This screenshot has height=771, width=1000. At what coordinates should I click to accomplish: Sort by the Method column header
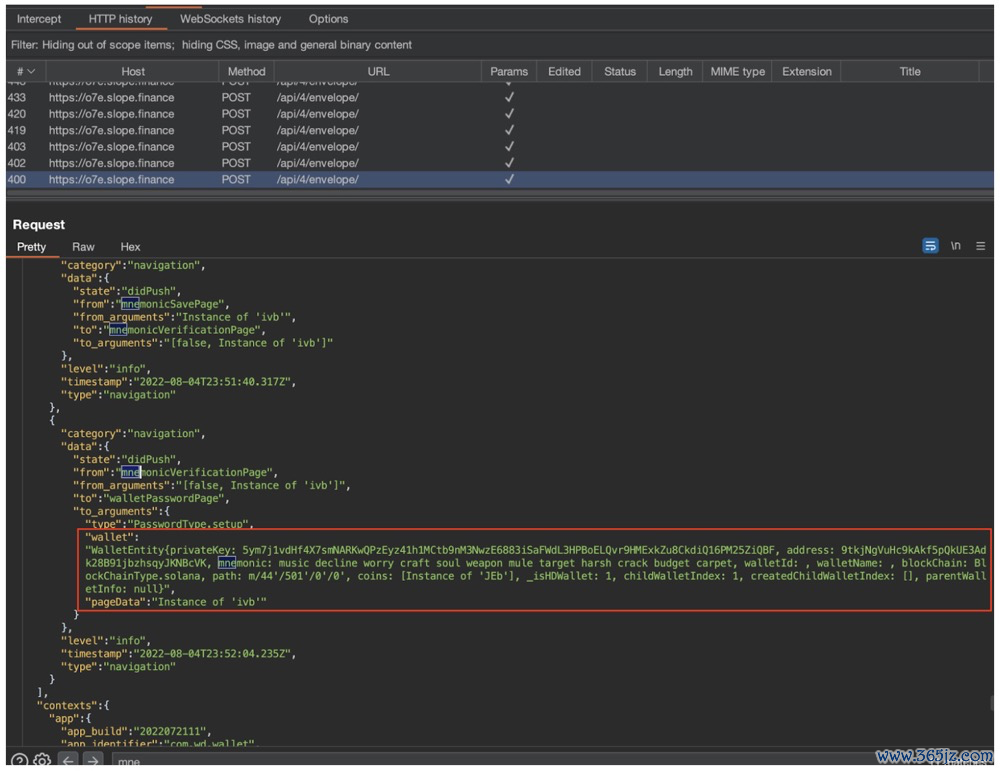pos(246,72)
